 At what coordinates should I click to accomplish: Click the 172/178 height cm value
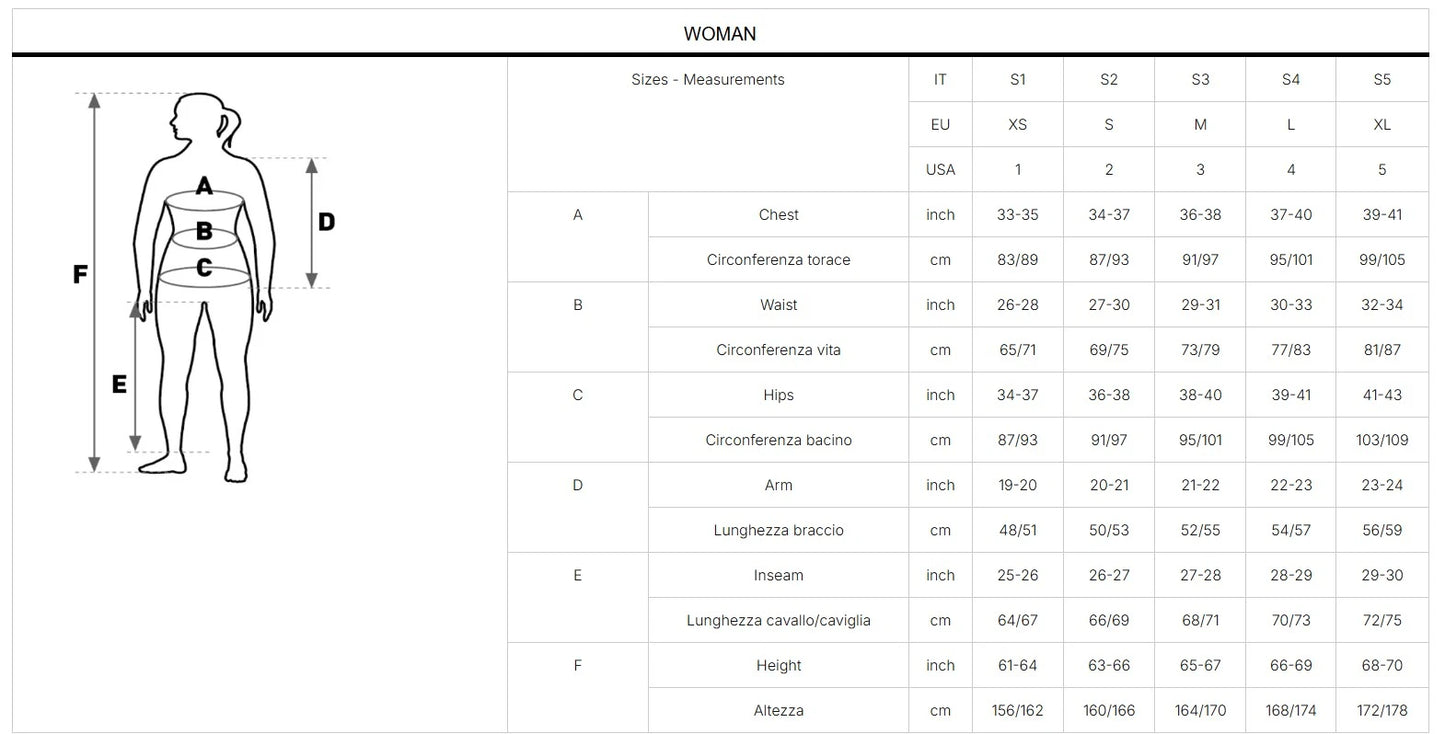coord(1382,711)
